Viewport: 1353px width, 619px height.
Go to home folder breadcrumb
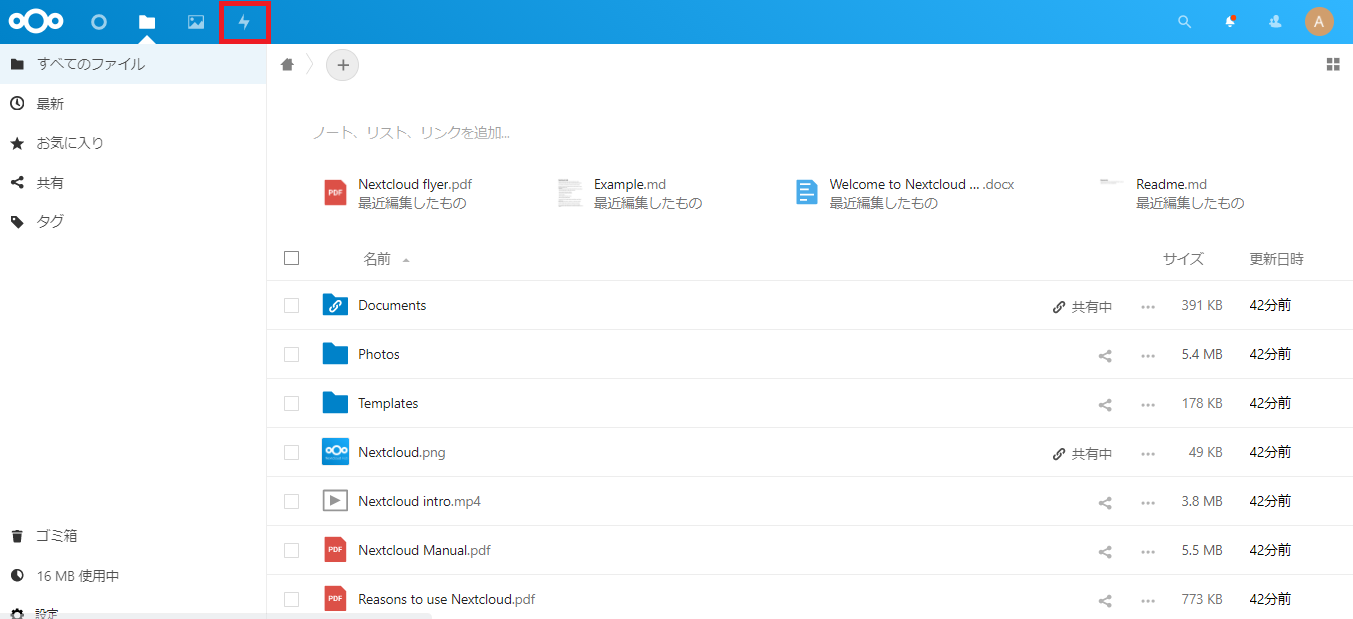pos(287,65)
